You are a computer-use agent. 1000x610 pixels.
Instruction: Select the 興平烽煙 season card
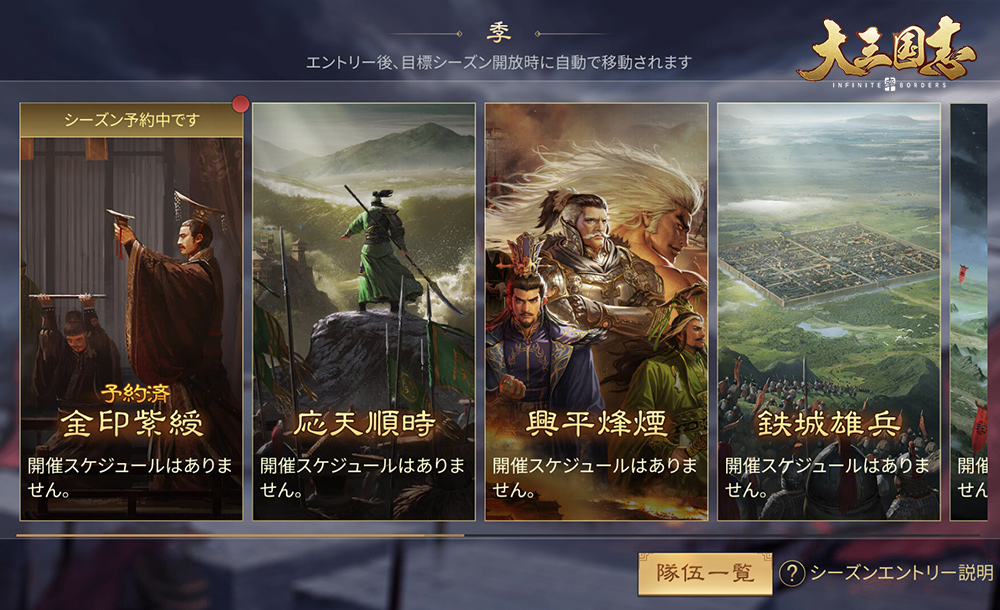pos(596,311)
